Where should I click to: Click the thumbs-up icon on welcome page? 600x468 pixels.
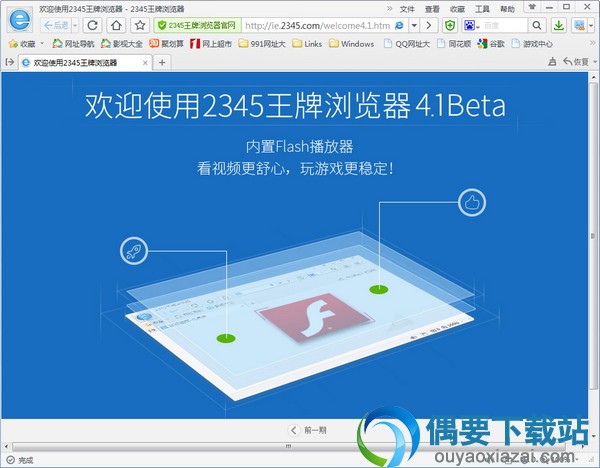[472, 203]
